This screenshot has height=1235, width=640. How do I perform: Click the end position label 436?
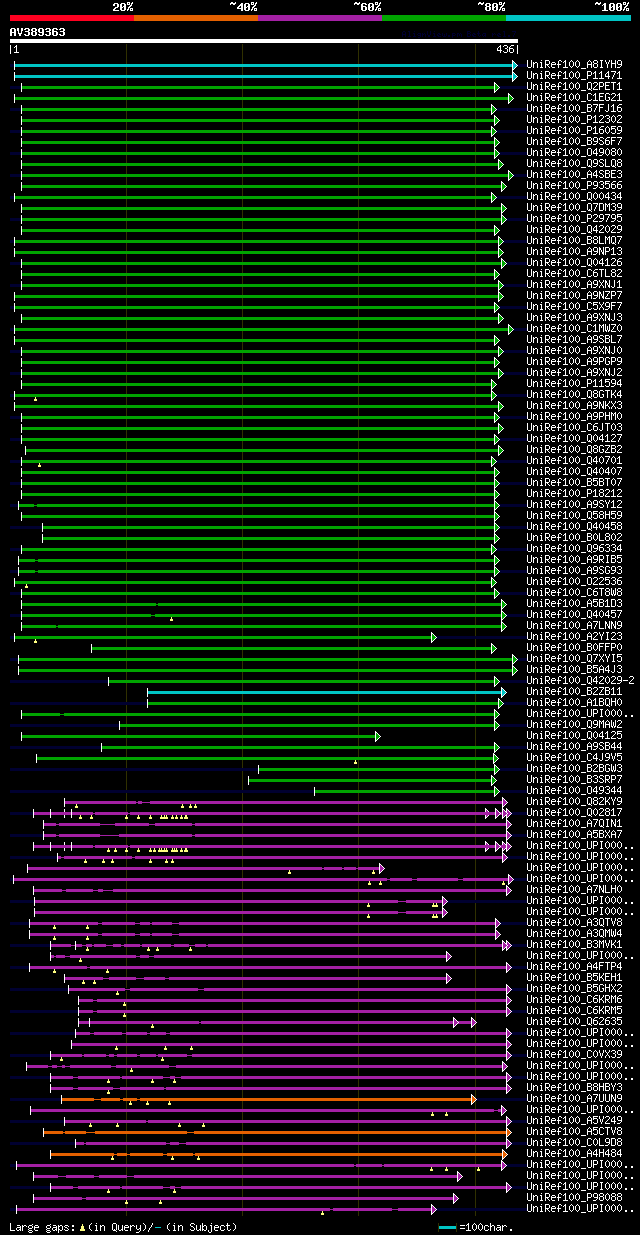(505, 50)
